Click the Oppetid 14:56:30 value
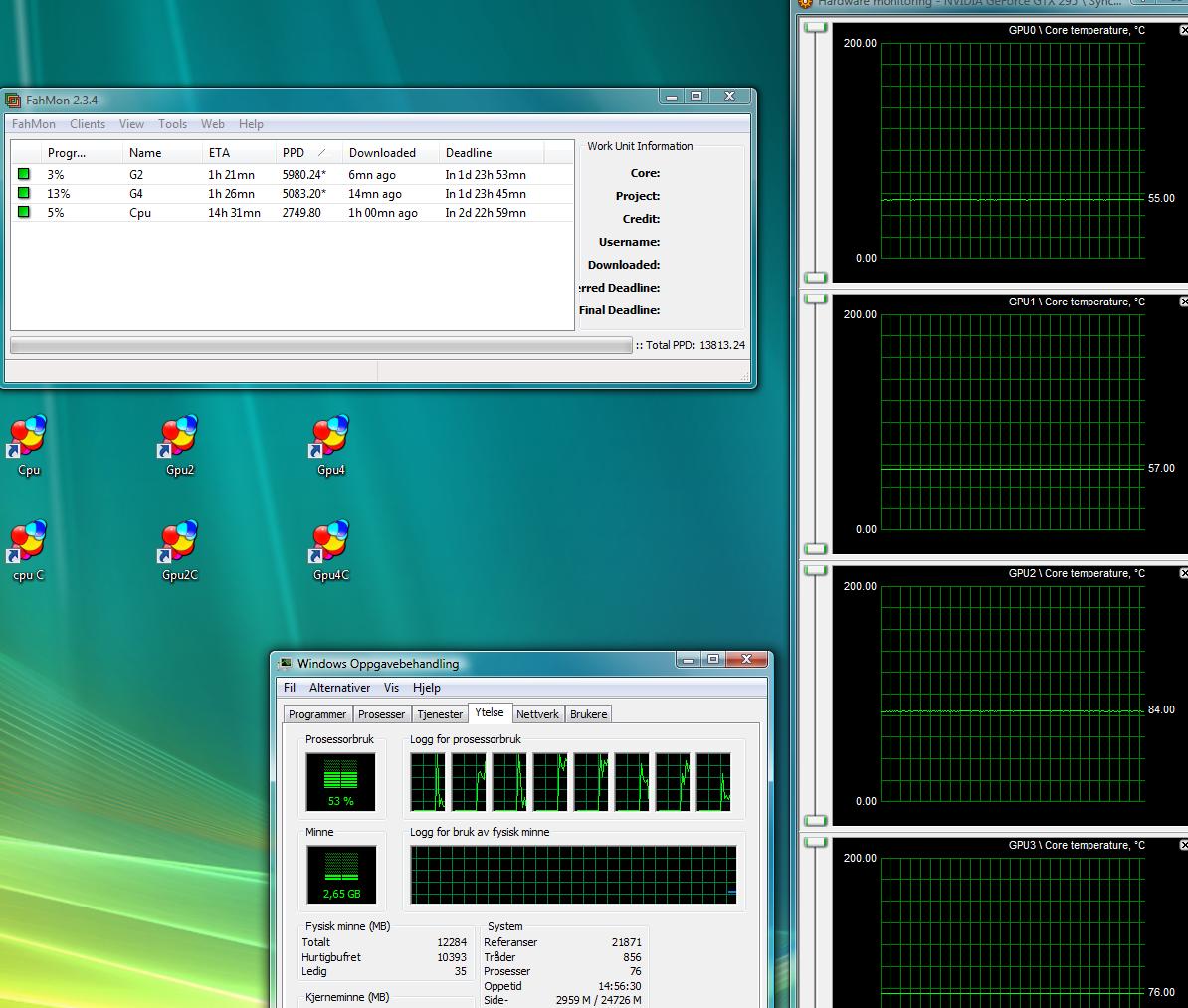The image size is (1188, 1008). point(619,986)
